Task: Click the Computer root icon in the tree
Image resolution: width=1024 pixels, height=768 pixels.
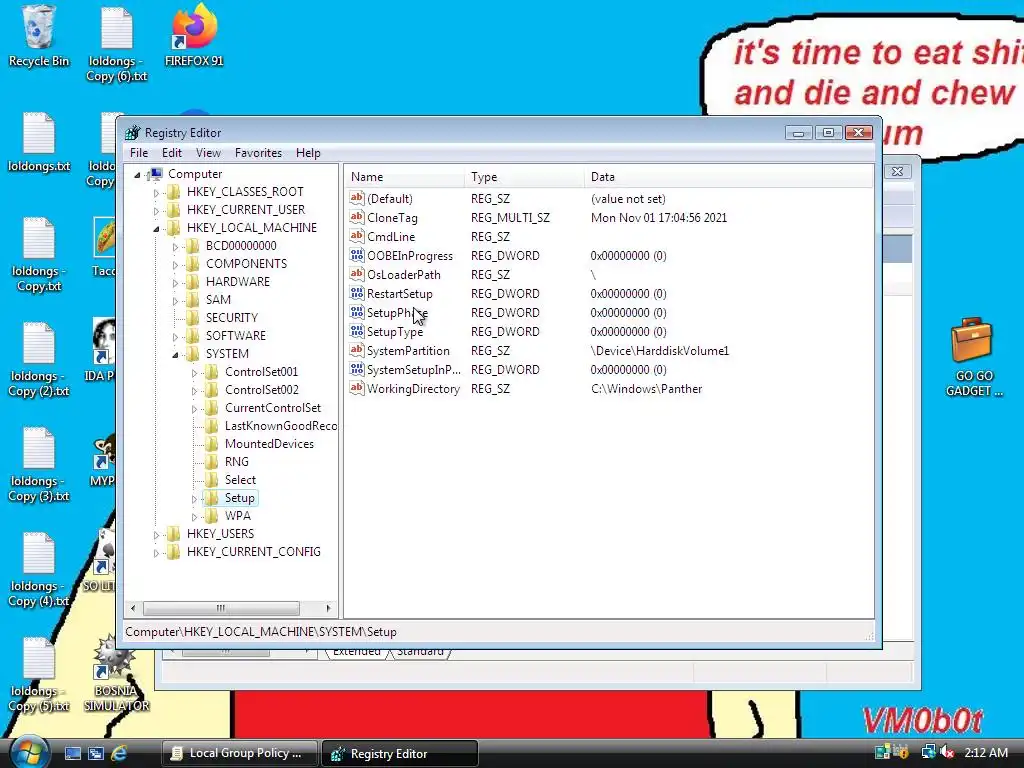Action: 156,174
